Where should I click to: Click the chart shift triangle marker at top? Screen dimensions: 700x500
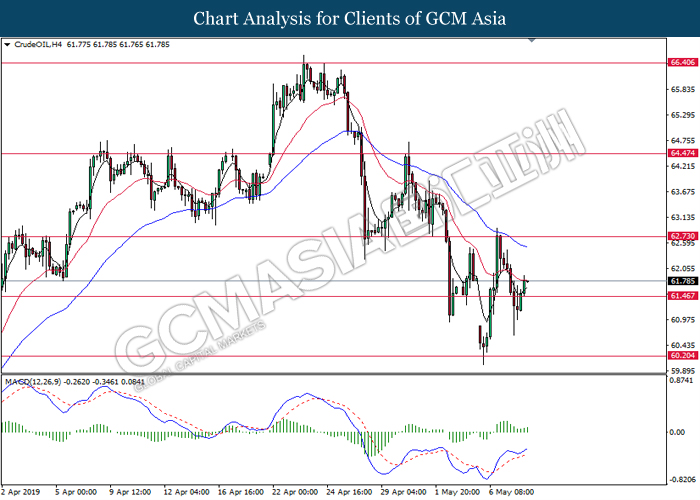coord(531,40)
